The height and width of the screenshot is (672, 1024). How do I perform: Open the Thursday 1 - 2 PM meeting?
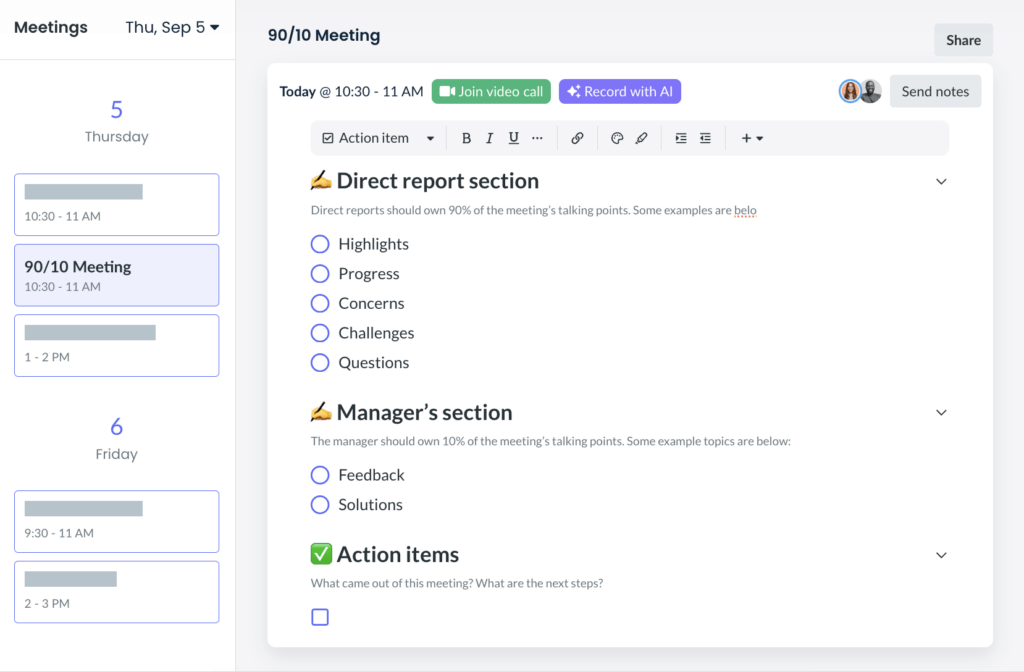(117, 345)
